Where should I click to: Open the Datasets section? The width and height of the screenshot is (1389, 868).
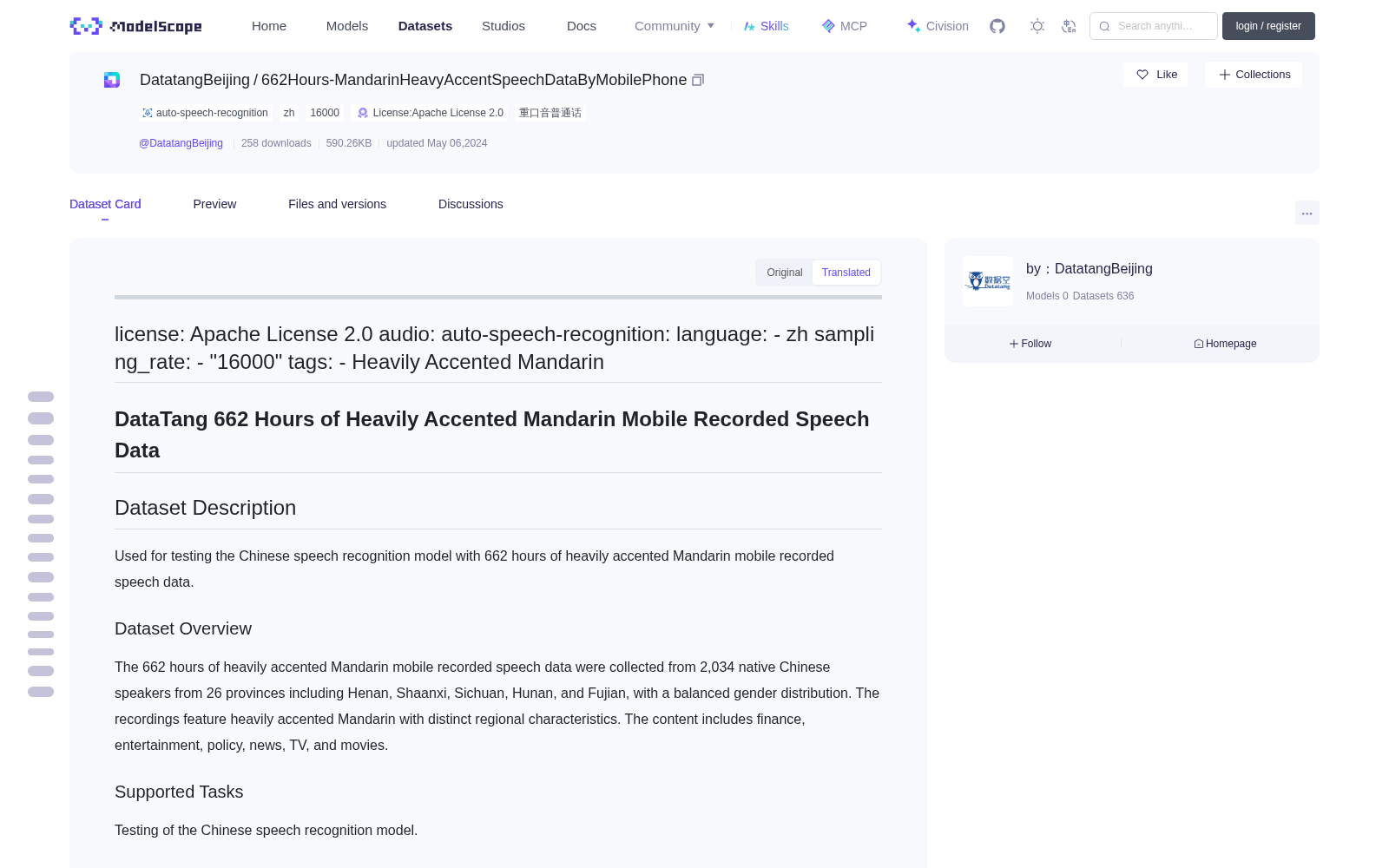tap(425, 26)
